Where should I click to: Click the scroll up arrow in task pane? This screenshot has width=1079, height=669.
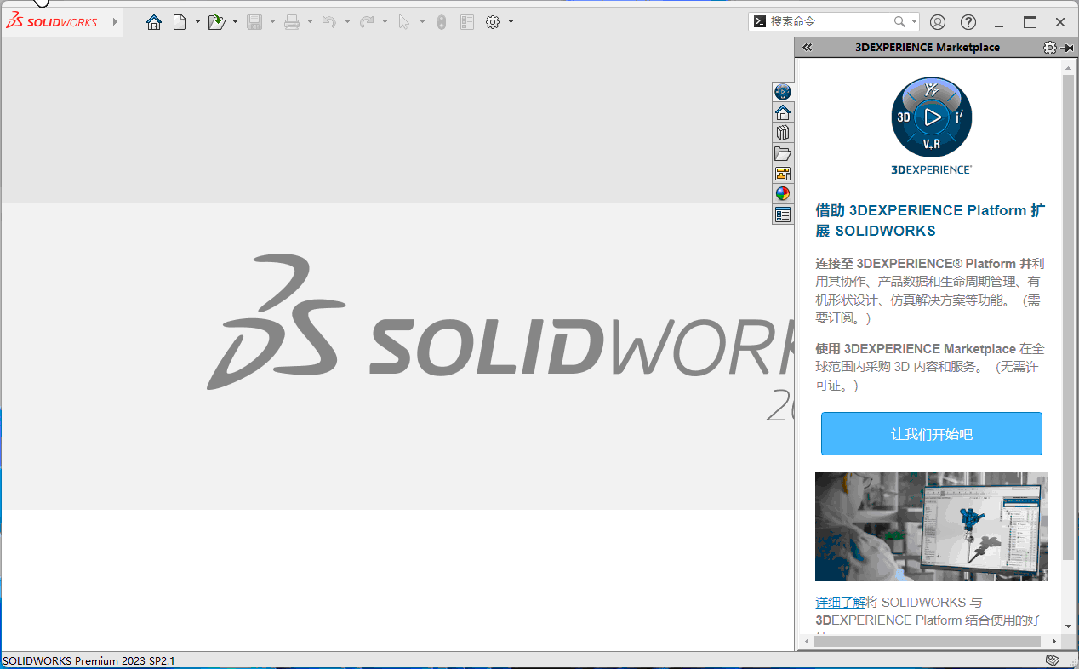pos(1068,67)
